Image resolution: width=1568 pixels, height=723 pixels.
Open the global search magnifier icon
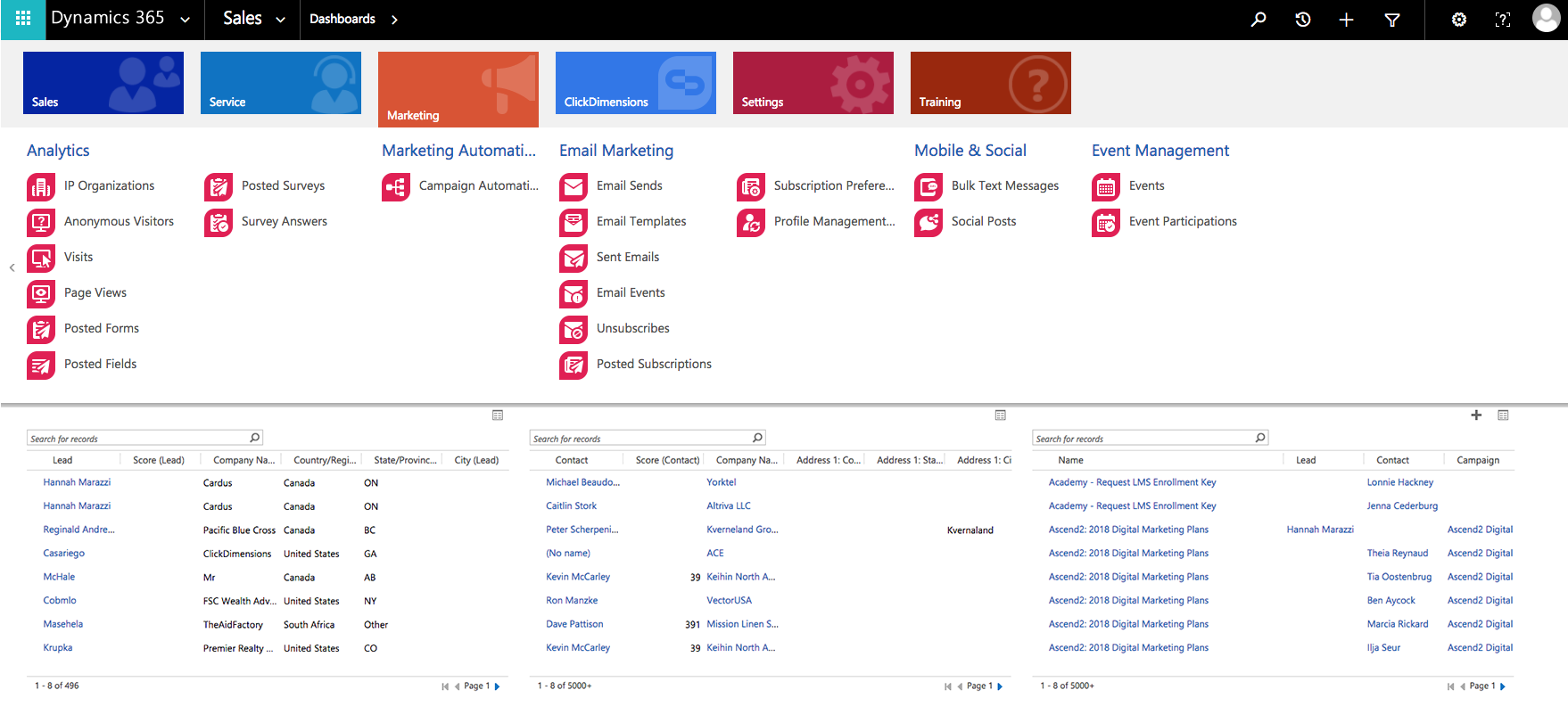click(1259, 19)
